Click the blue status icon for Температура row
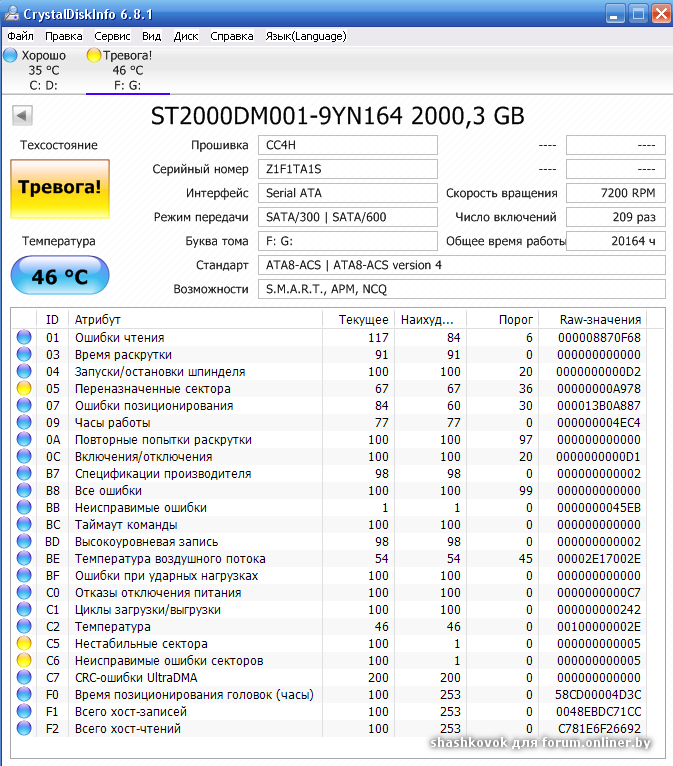This screenshot has height=766, width=673. [24, 627]
